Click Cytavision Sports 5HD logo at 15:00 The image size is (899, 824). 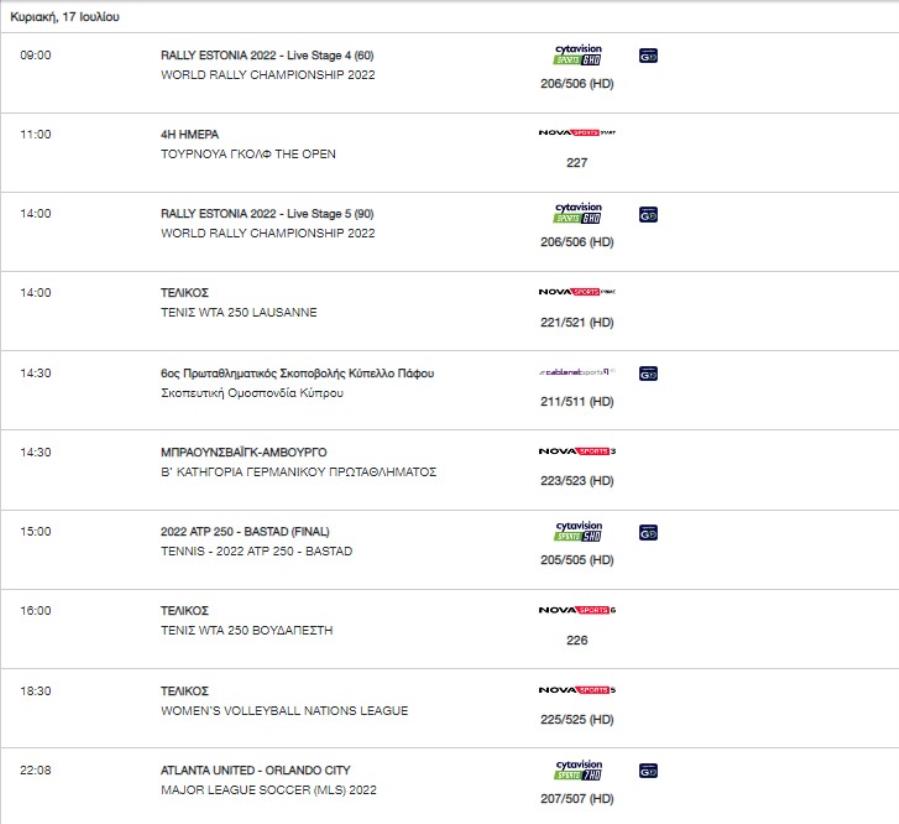(x=577, y=532)
